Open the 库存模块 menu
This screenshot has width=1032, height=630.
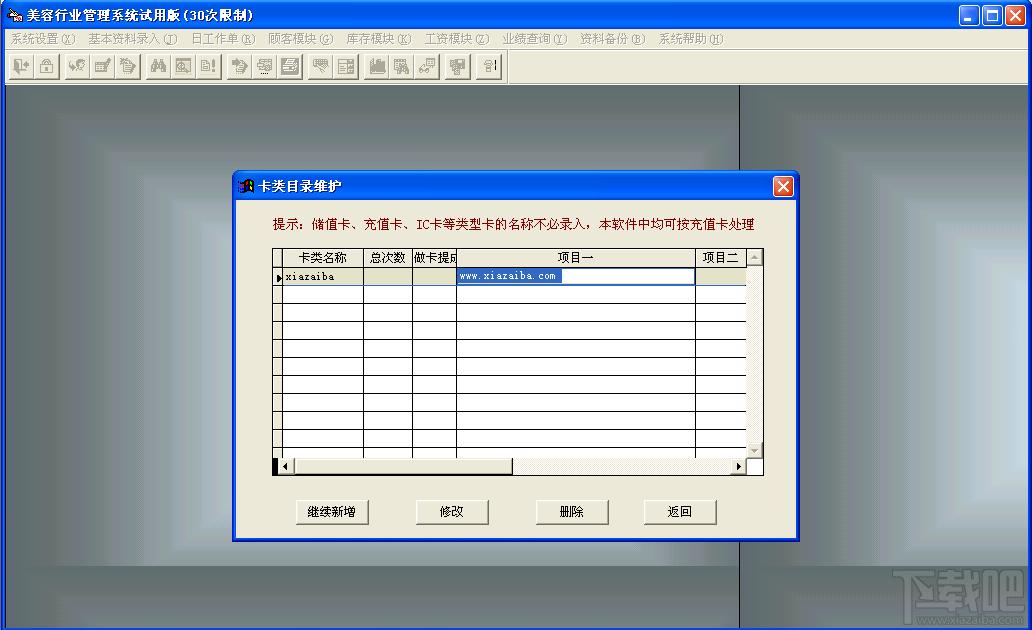tap(378, 39)
